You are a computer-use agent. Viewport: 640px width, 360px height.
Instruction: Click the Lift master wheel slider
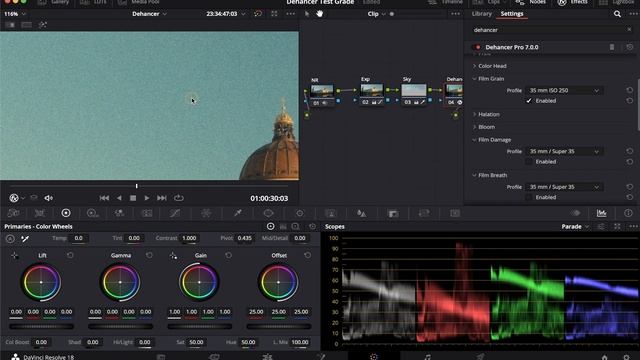click(x=42, y=327)
